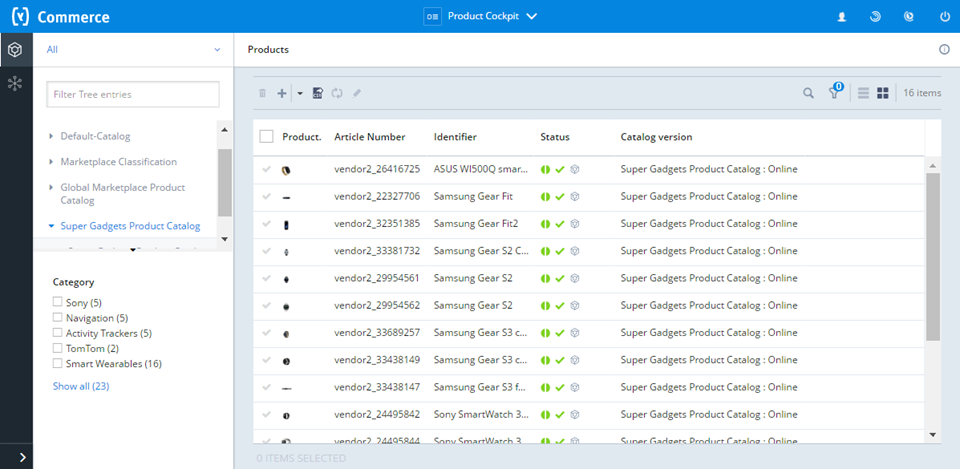Click the power logout icon

(944, 17)
